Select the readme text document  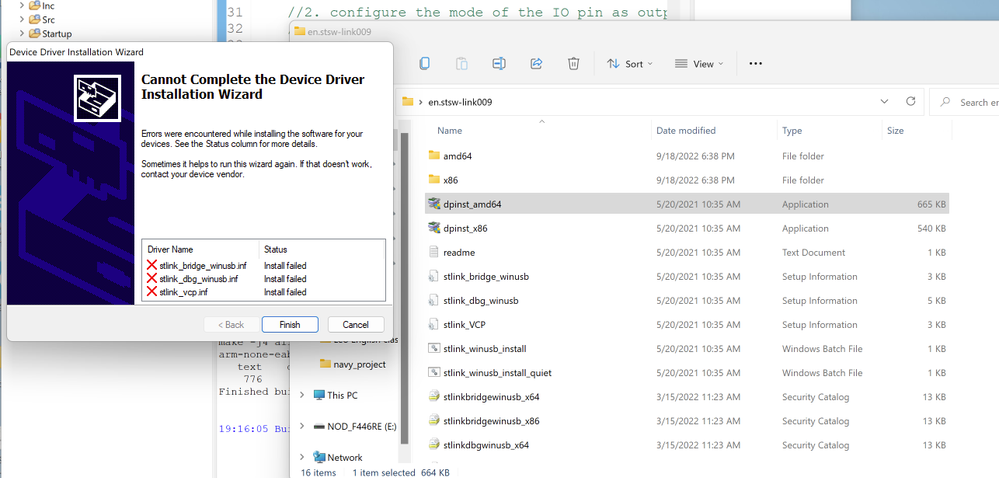pyautogui.click(x=687, y=252)
